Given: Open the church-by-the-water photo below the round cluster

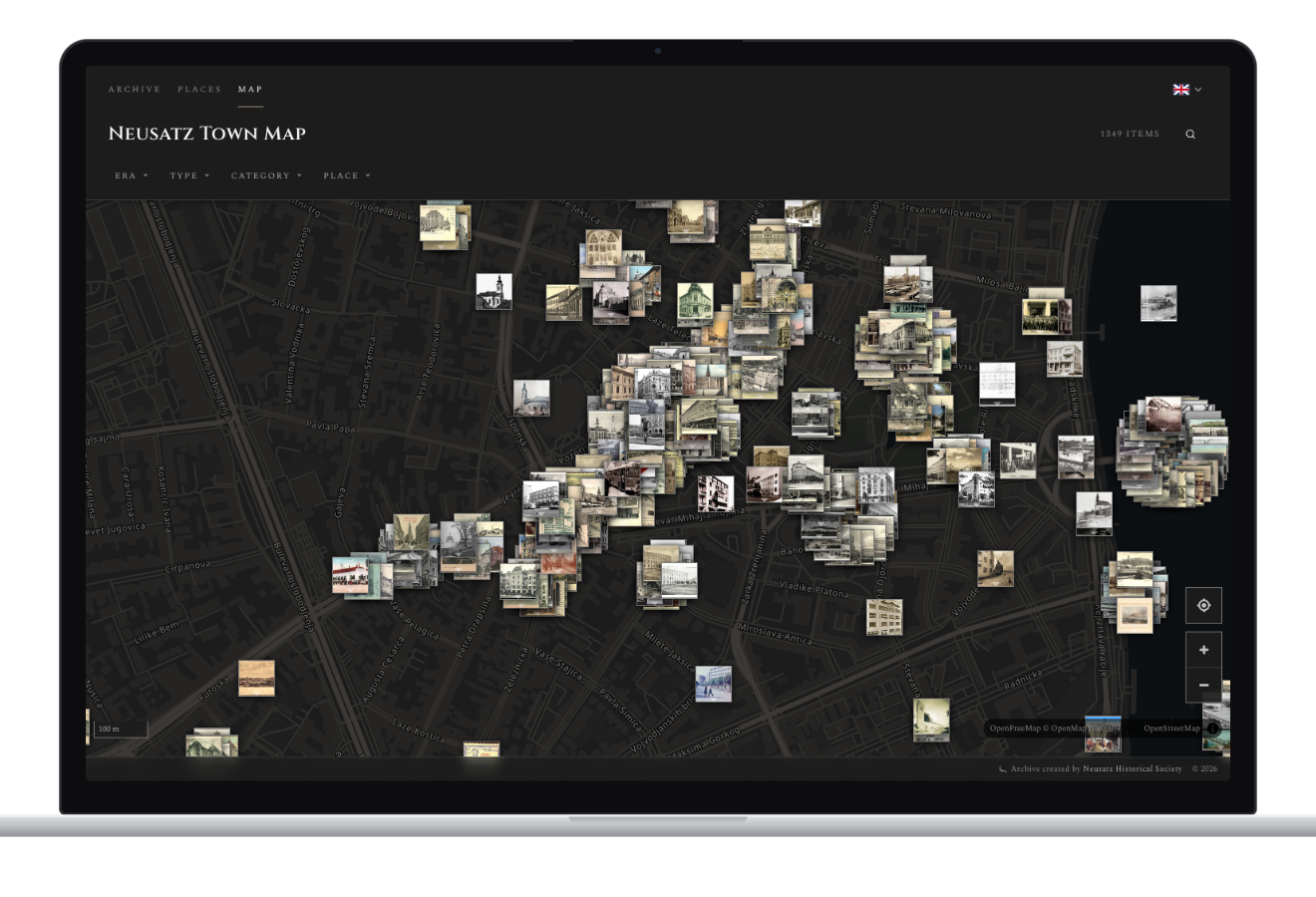Looking at the screenshot, I should (x=1094, y=512).
